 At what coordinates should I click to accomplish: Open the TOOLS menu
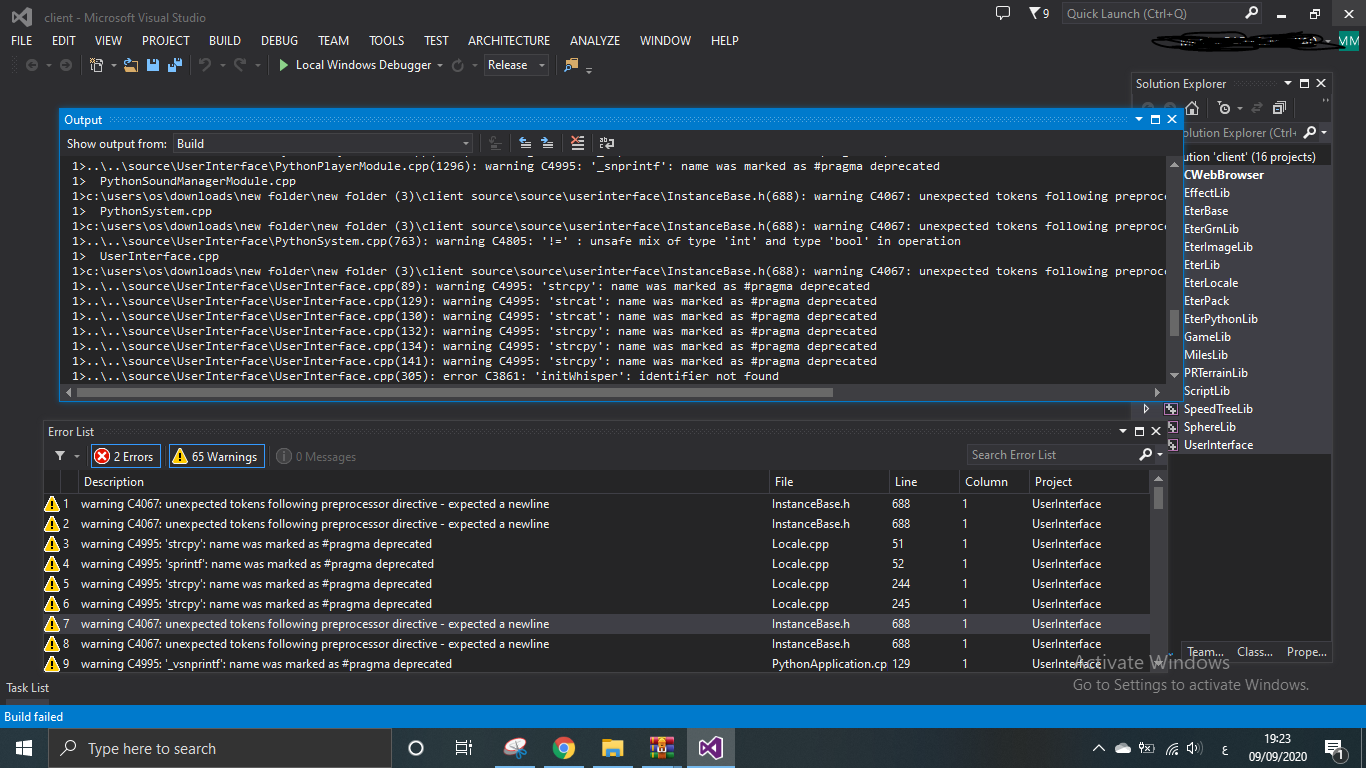[387, 41]
